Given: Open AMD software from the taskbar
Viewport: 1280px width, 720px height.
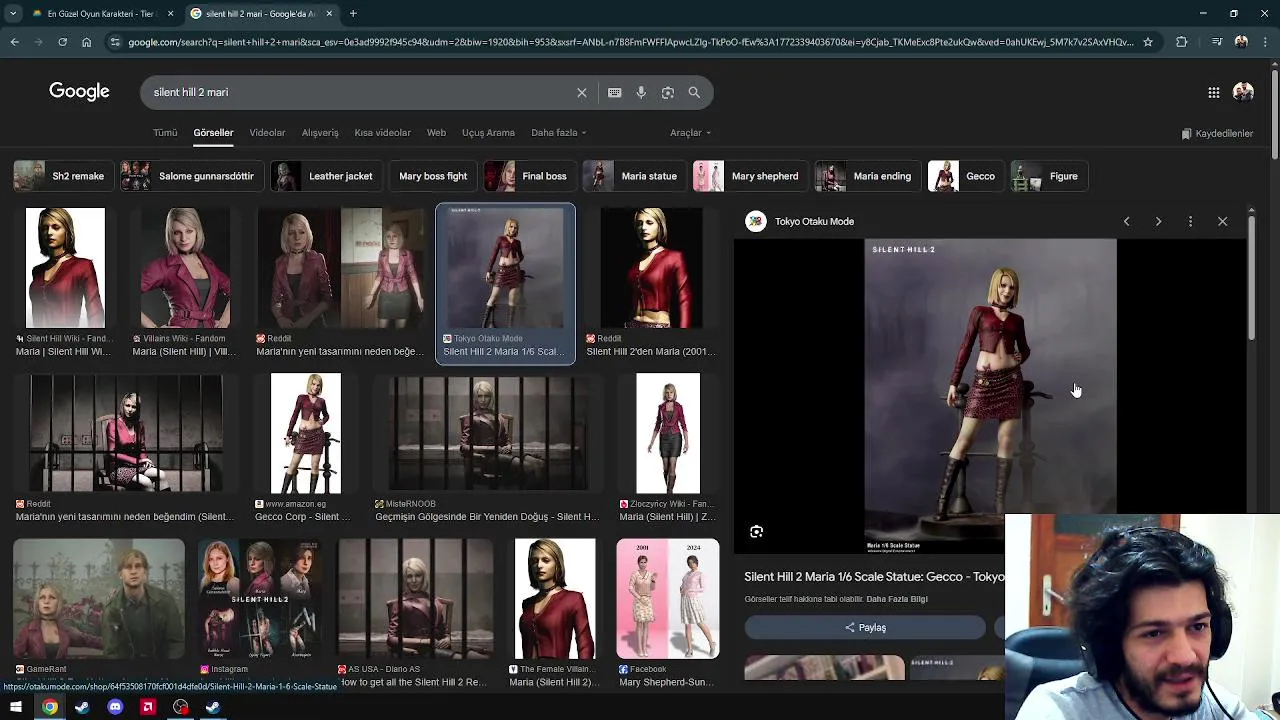Looking at the screenshot, I should 148,707.
